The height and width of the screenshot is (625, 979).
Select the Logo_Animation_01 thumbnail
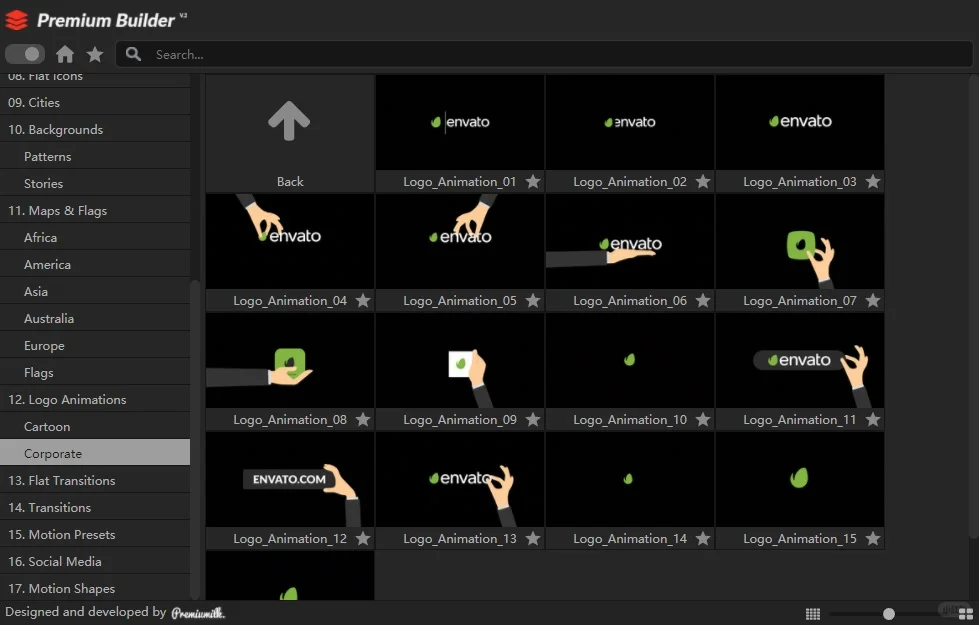[x=460, y=122]
